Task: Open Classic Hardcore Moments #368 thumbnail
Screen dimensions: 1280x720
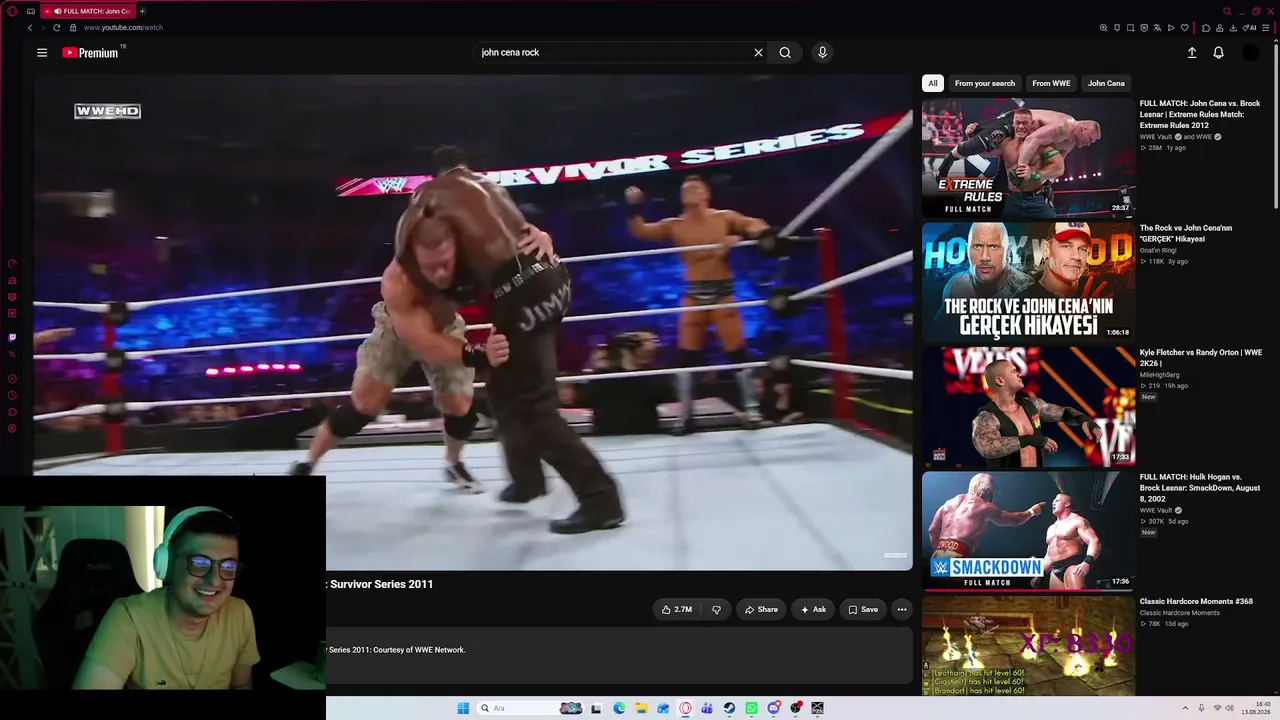Action: 1028,646
